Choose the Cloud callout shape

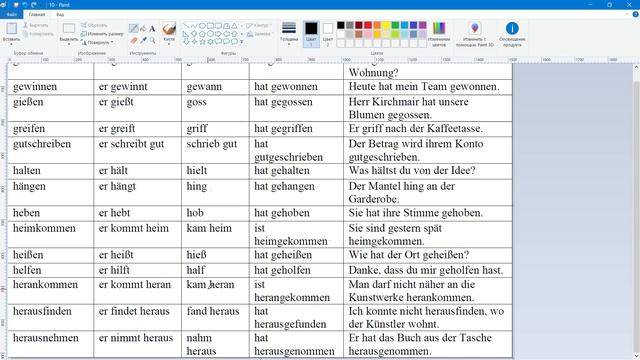pos(234,41)
